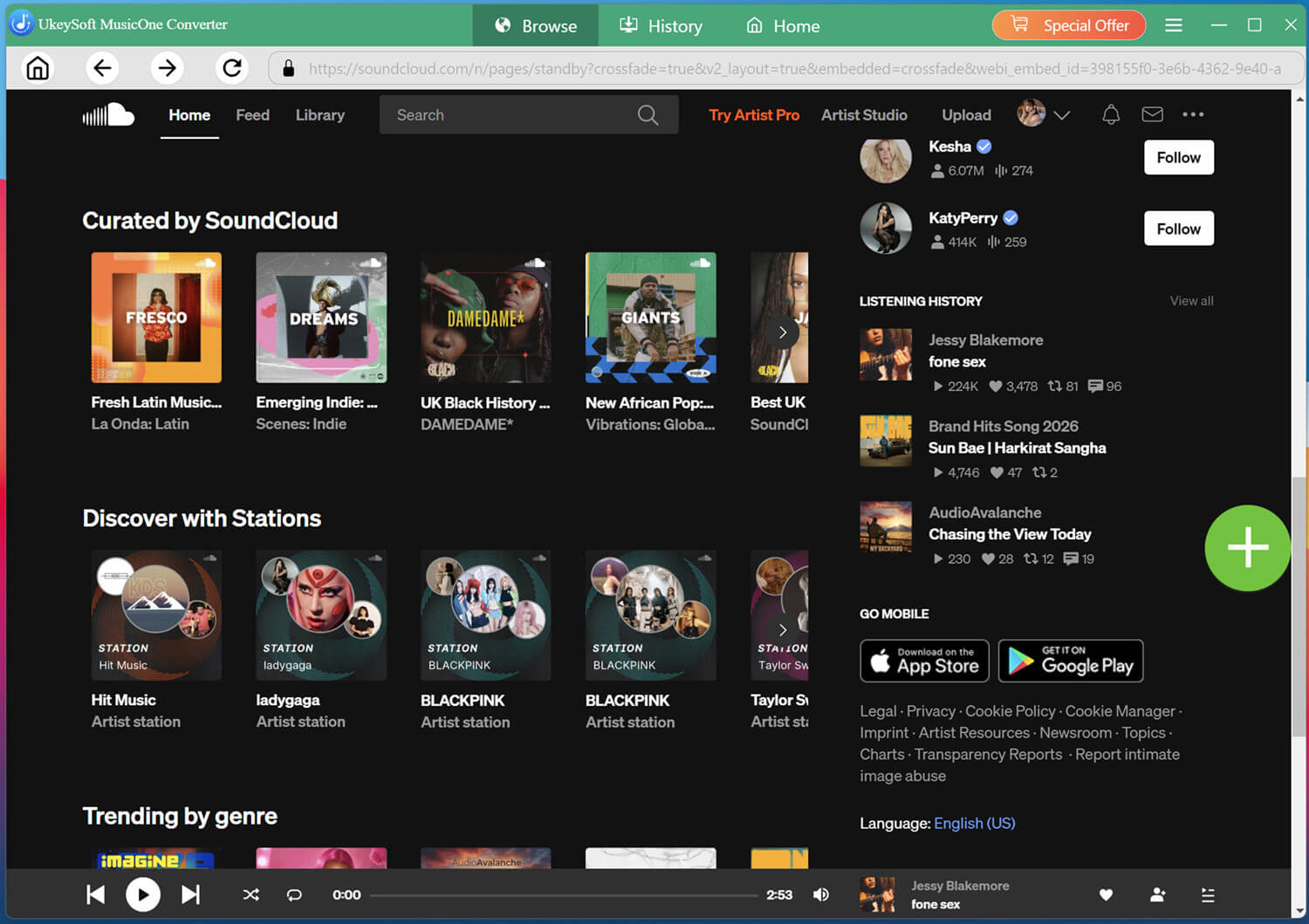The image size is (1309, 924).
Task: Reload the page with the refresh icon
Action: [231, 68]
